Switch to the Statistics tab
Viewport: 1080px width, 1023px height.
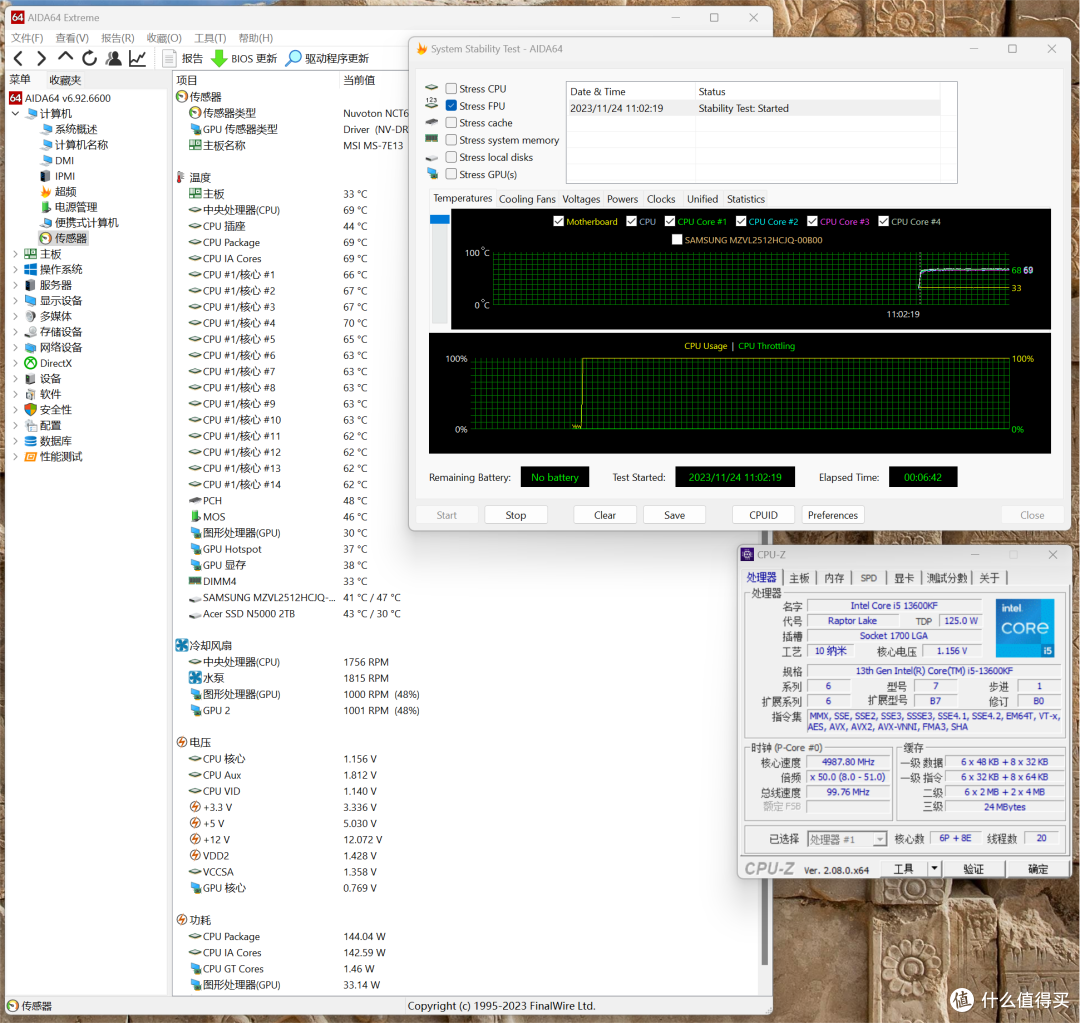(x=746, y=199)
